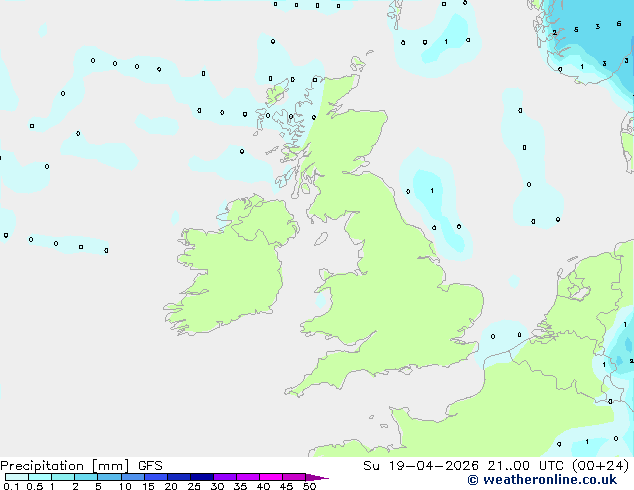Click the 'Precipitation [mm] GFS' title
Image resolution: width=634 pixels, height=490 pixels.
[x=81, y=466]
